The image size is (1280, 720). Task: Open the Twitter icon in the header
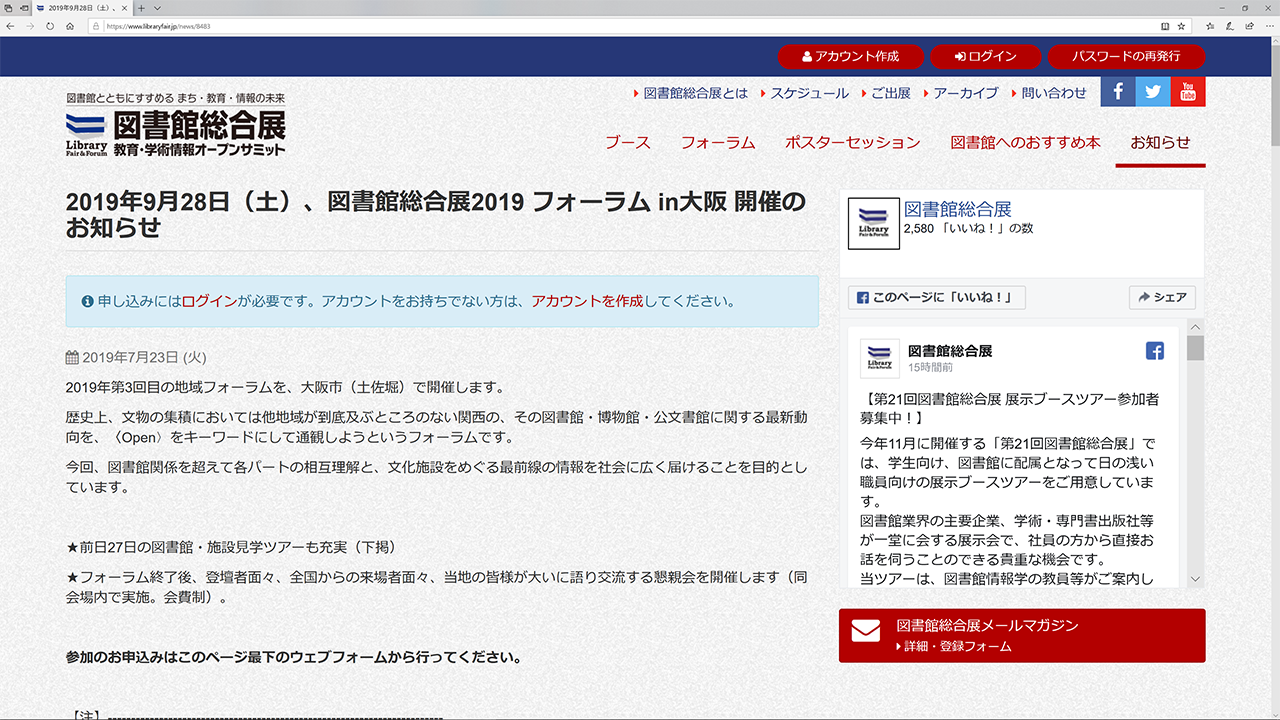coord(1153,92)
